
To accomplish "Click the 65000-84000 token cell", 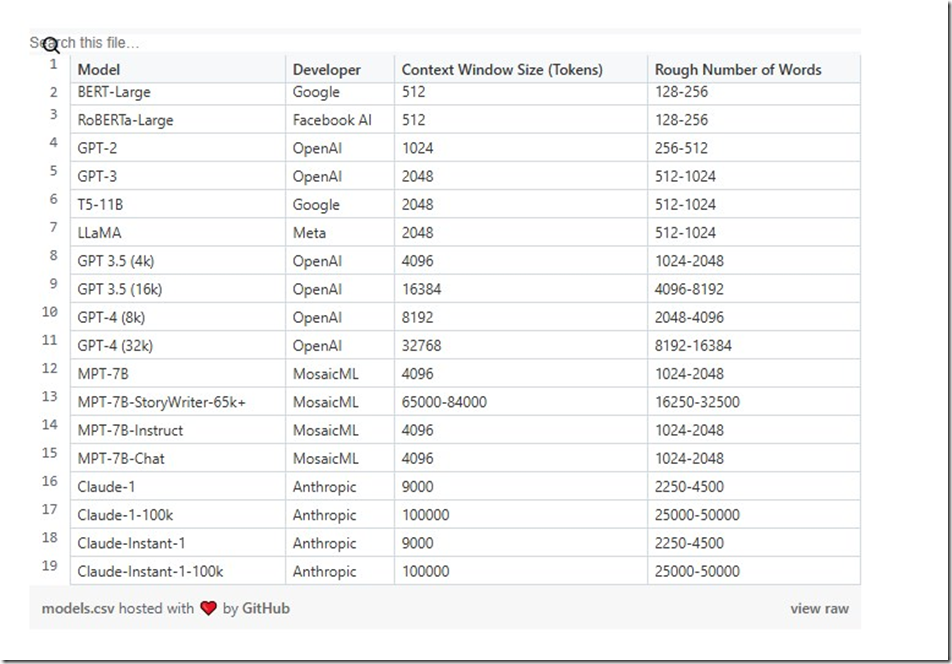I will tap(444, 402).
